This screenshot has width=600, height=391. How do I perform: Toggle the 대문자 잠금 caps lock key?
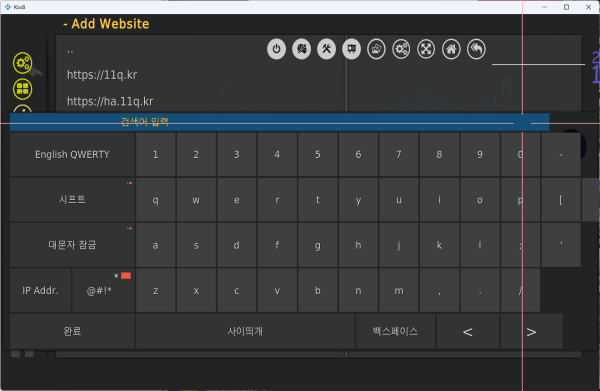pos(72,245)
